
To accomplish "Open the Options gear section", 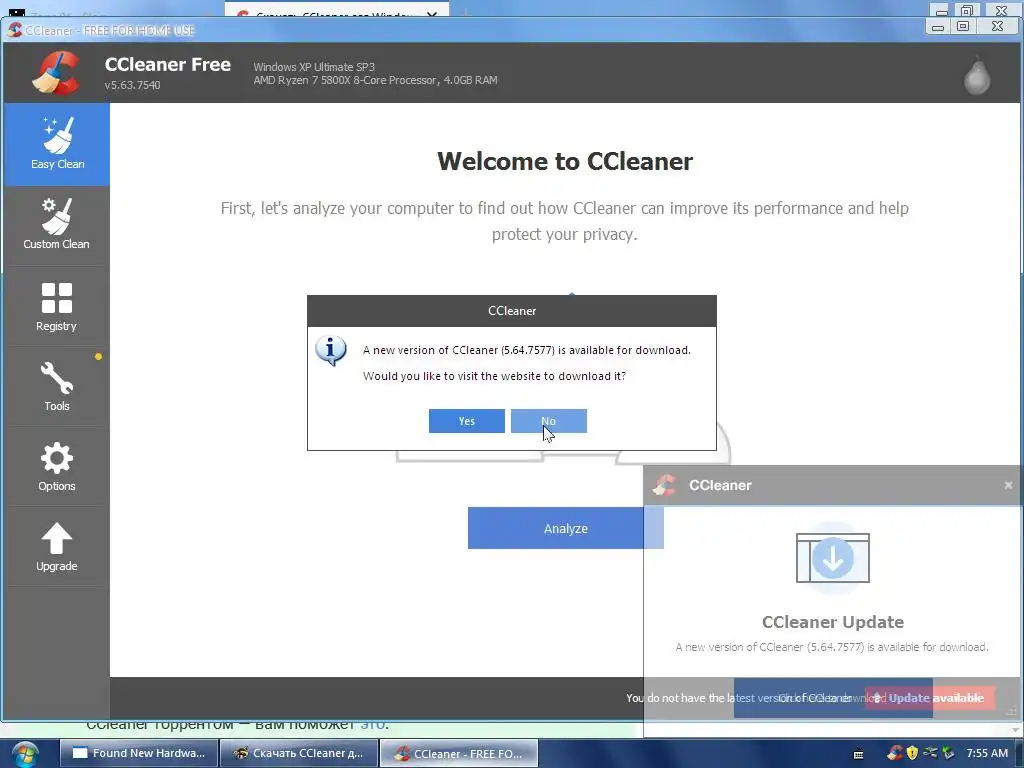I will point(57,466).
